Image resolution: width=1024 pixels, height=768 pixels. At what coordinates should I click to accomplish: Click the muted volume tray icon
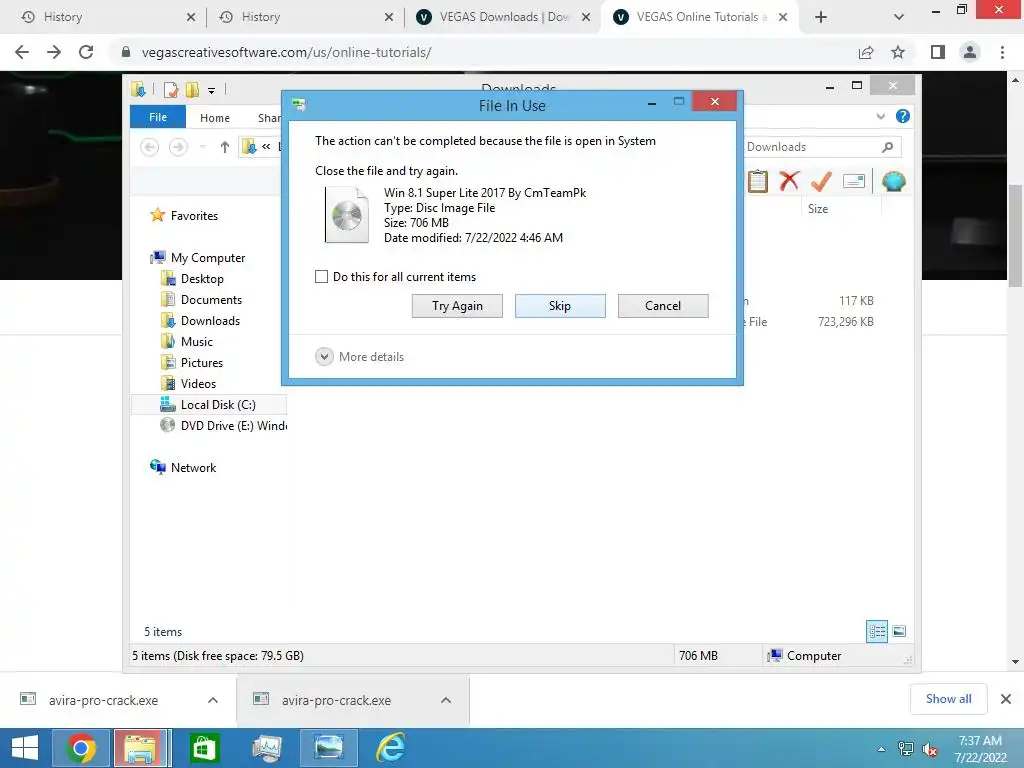coord(929,749)
